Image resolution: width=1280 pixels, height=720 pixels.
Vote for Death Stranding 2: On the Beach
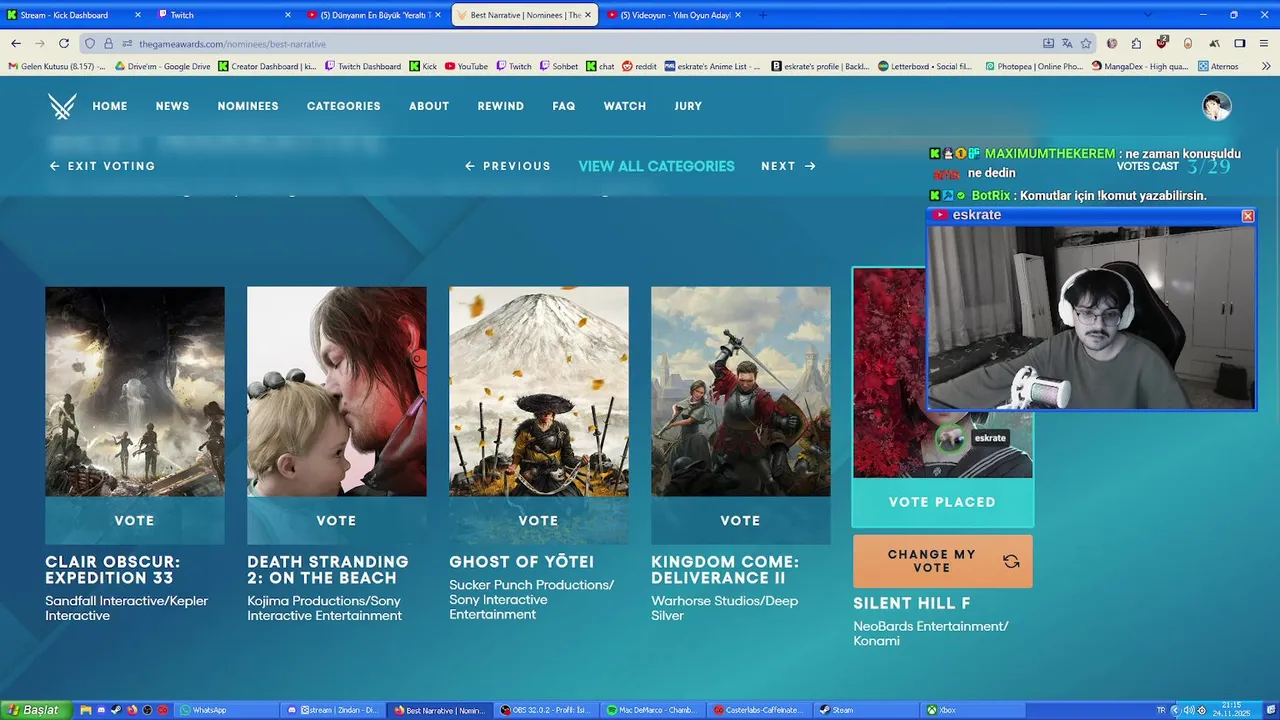(x=336, y=520)
